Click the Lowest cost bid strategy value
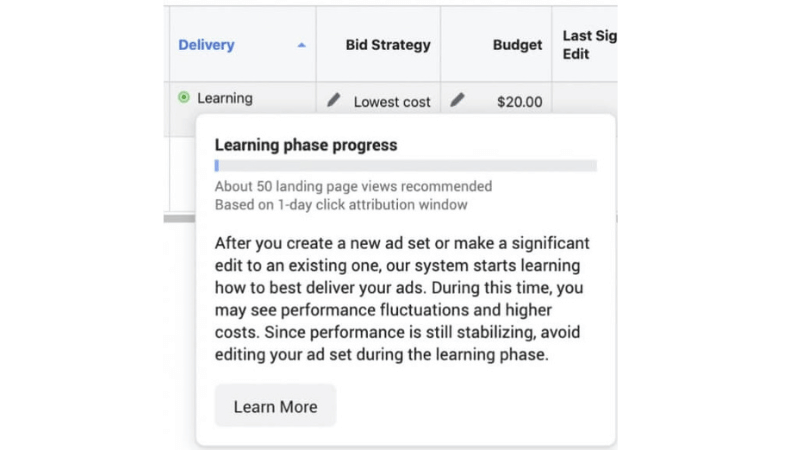The width and height of the screenshot is (800, 450). pyautogui.click(x=392, y=101)
